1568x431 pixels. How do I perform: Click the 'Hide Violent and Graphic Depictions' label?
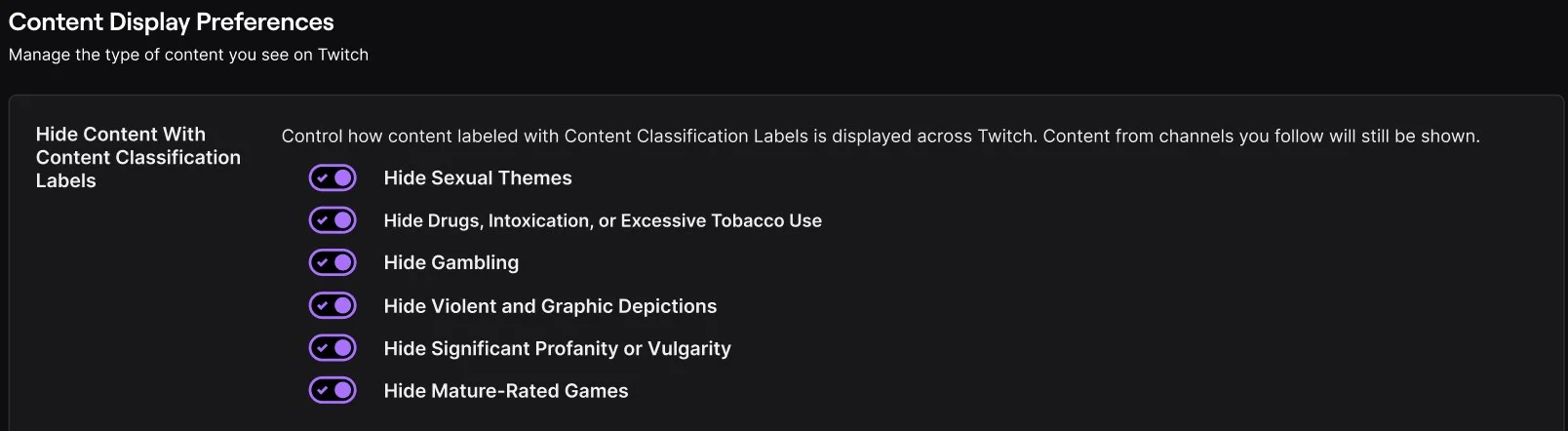click(x=549, y=306)
